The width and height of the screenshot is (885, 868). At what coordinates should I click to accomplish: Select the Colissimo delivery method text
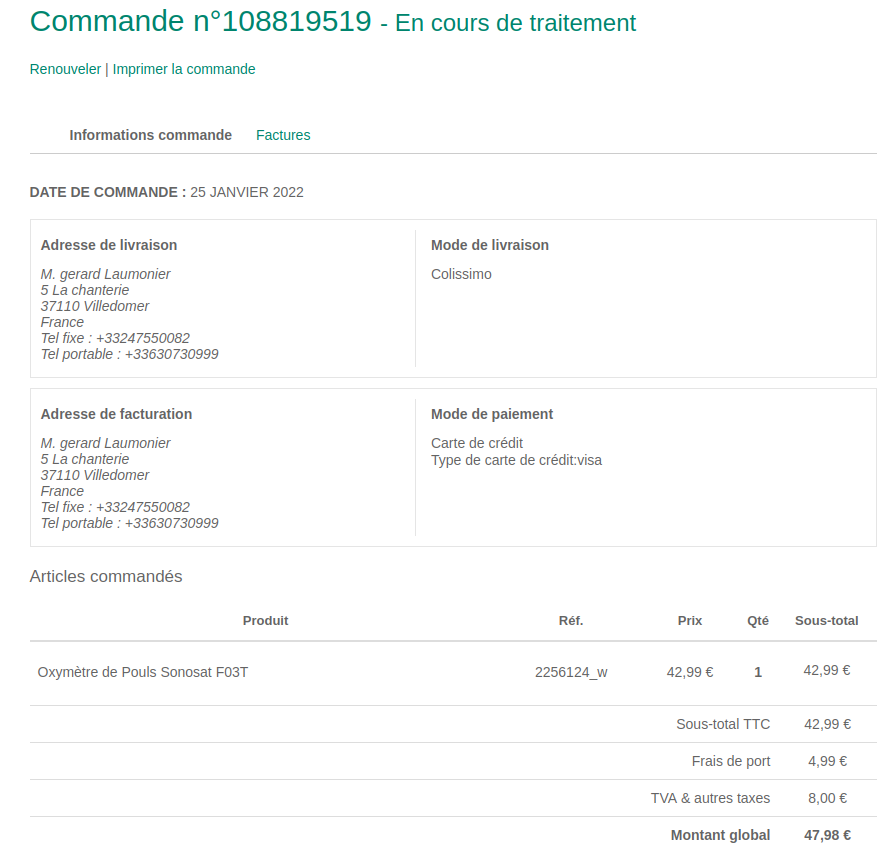pyautogui.click(x=461, y=274)
